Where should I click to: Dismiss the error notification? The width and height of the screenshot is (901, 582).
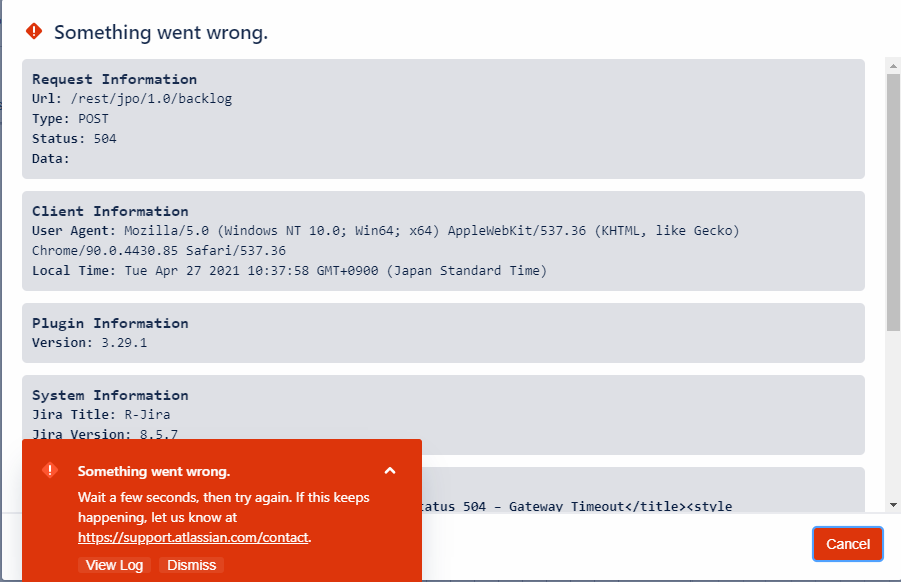tap(191, 565)
